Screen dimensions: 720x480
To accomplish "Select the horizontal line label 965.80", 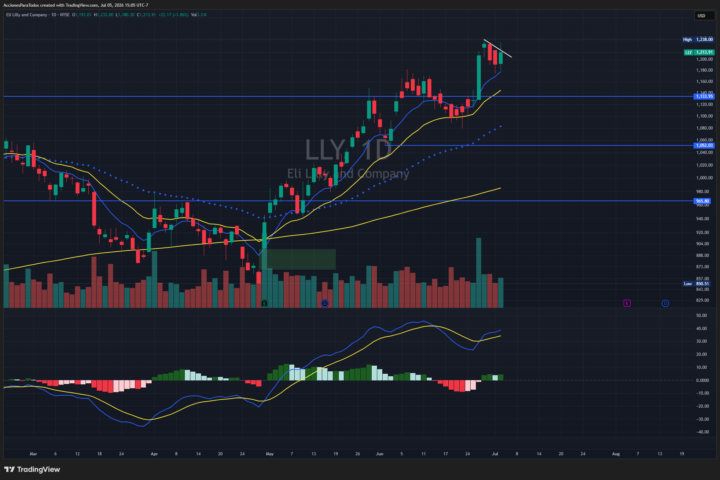I will click(x=702, y=201).
